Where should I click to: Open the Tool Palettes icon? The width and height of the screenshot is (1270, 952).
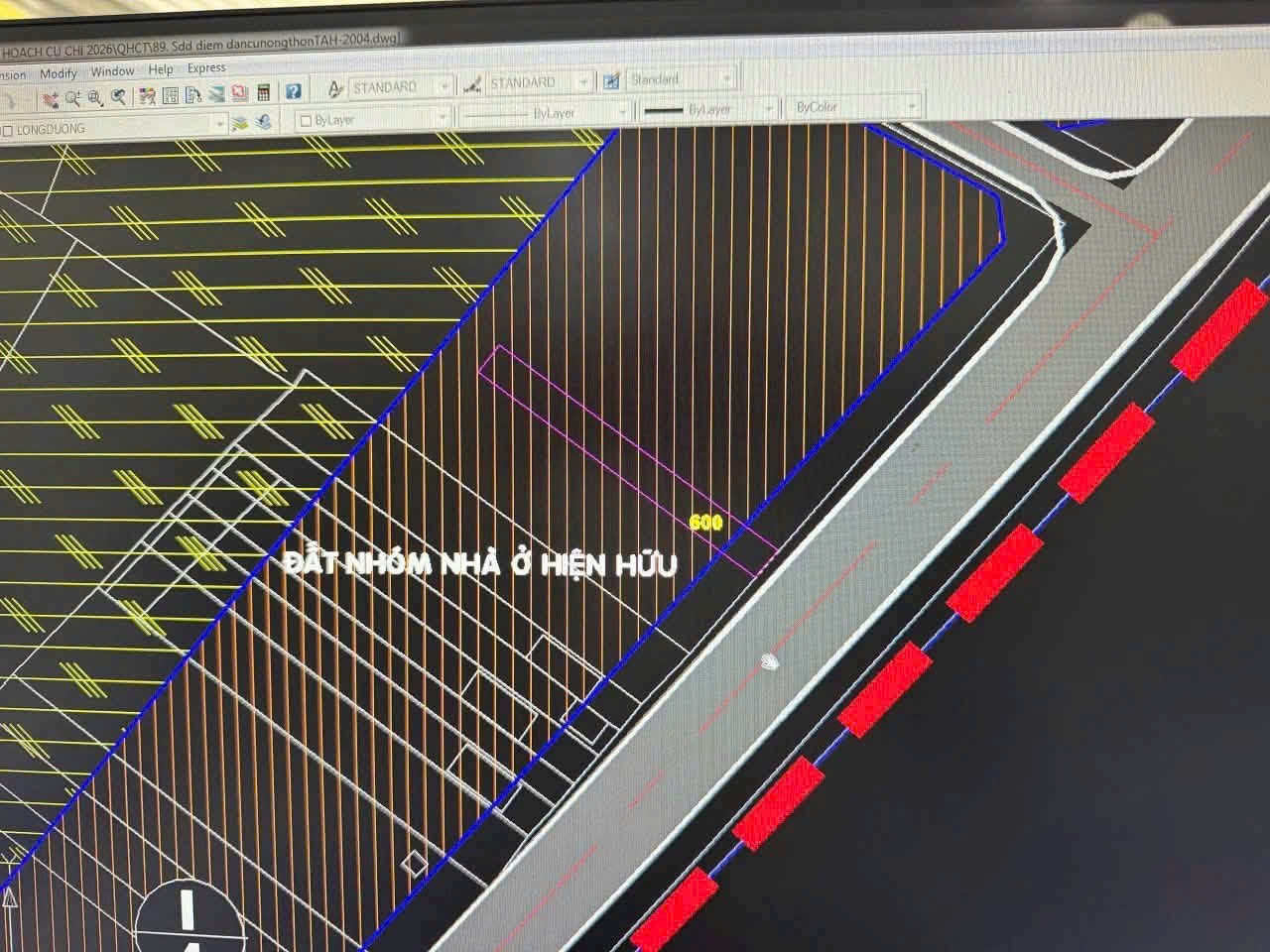[193, 95]
